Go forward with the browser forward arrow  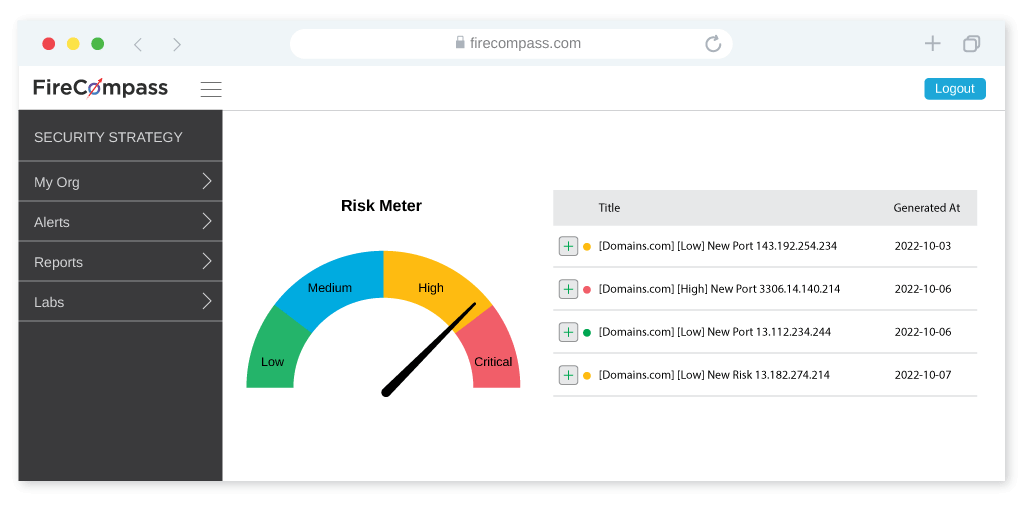click(176, 44)
